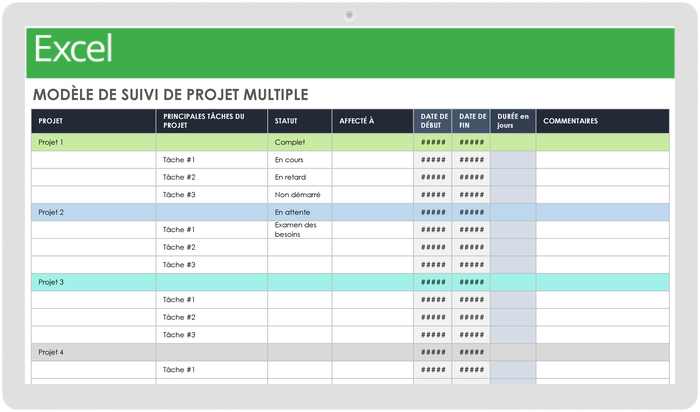The width and height of the screenshot is (700, 412).
Task: Click the Excel logo in green banner
Action: [x=73, y=49]
